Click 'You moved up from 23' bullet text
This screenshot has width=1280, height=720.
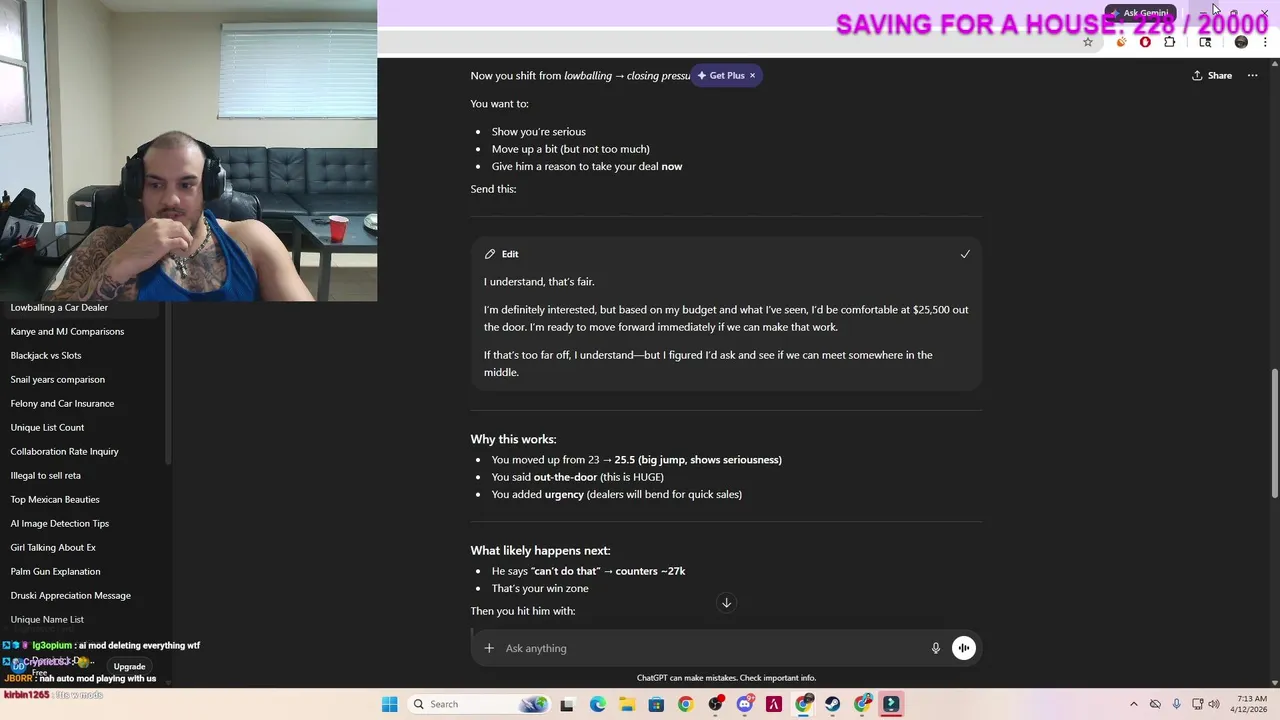point(636,460)
